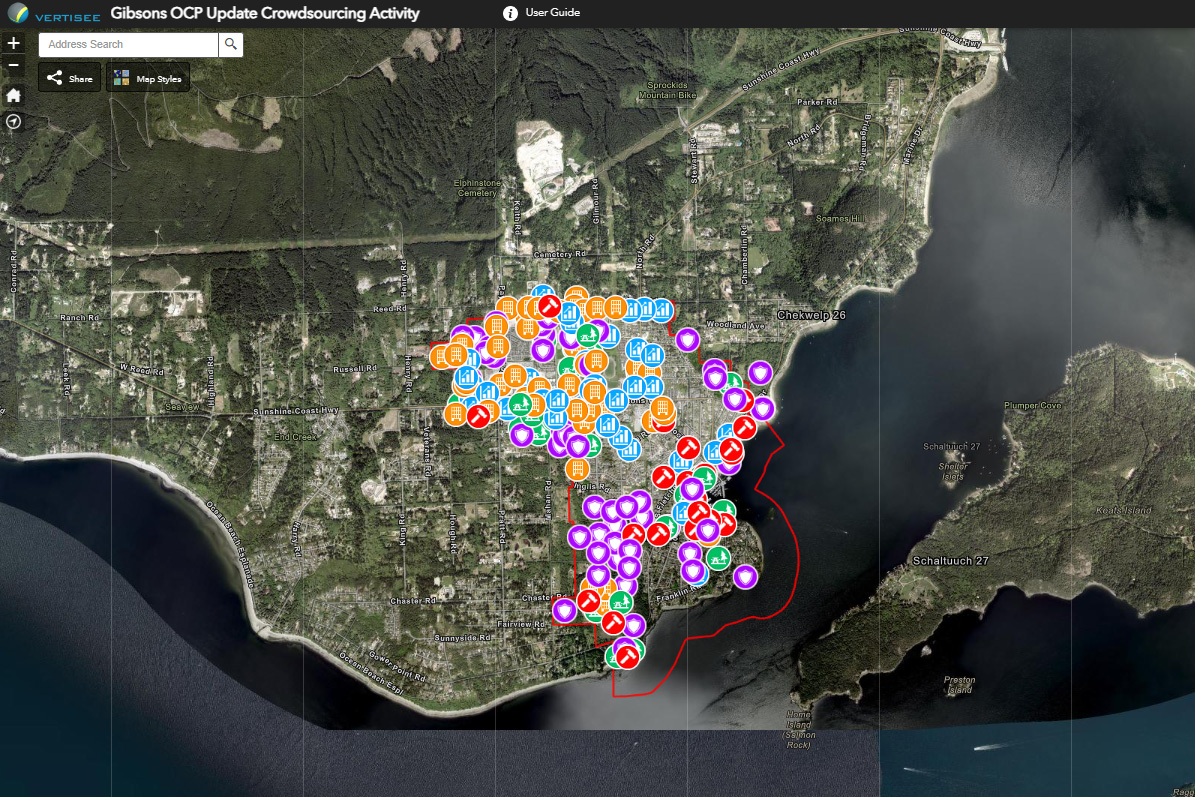Click the Gower Point Rd label
This screenshot has height=797, width=1195.
point(397,664)
